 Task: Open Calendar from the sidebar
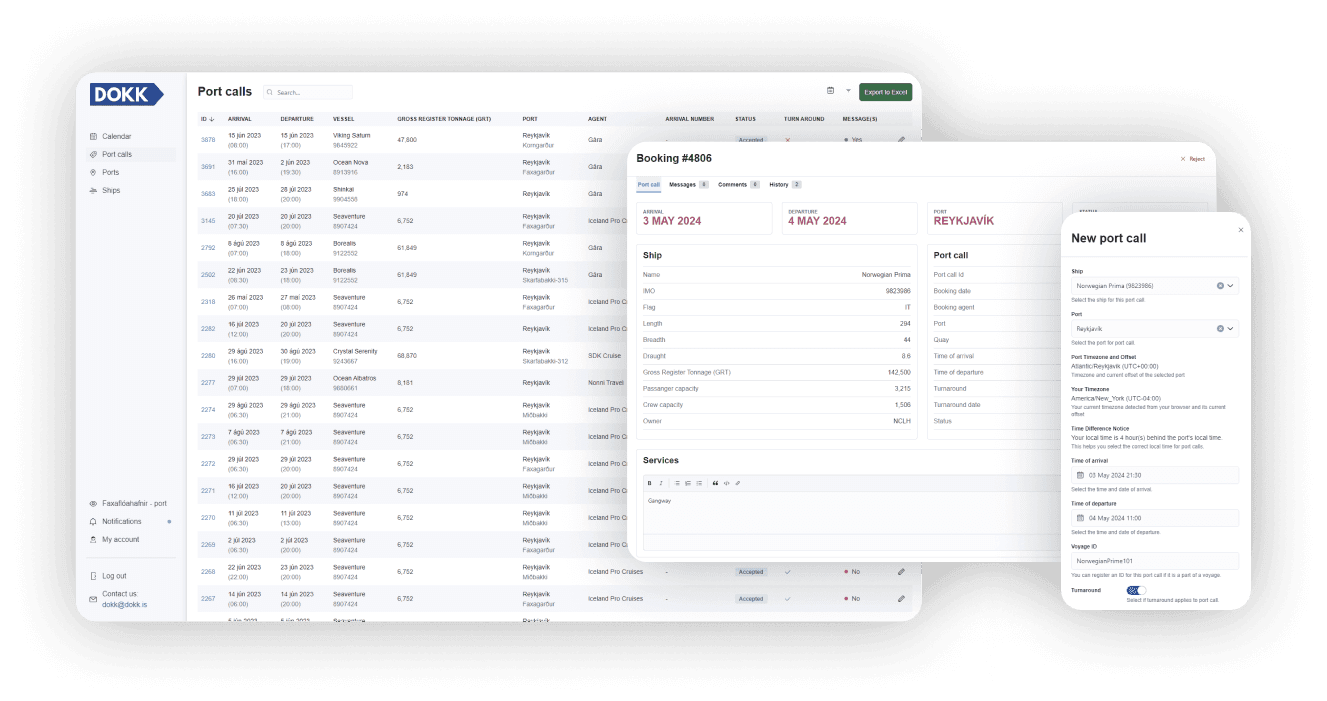116,136
